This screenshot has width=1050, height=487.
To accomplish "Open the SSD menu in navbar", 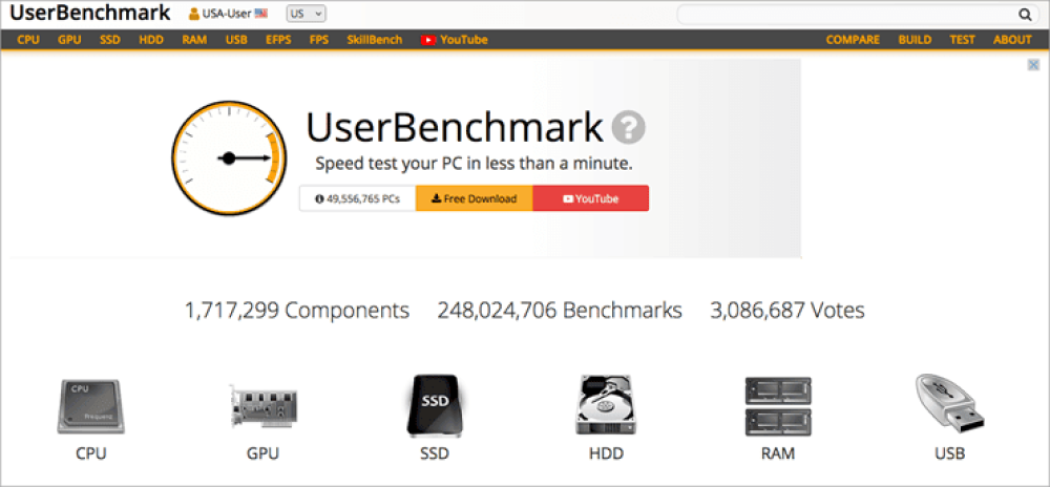I will coord(110,40).
